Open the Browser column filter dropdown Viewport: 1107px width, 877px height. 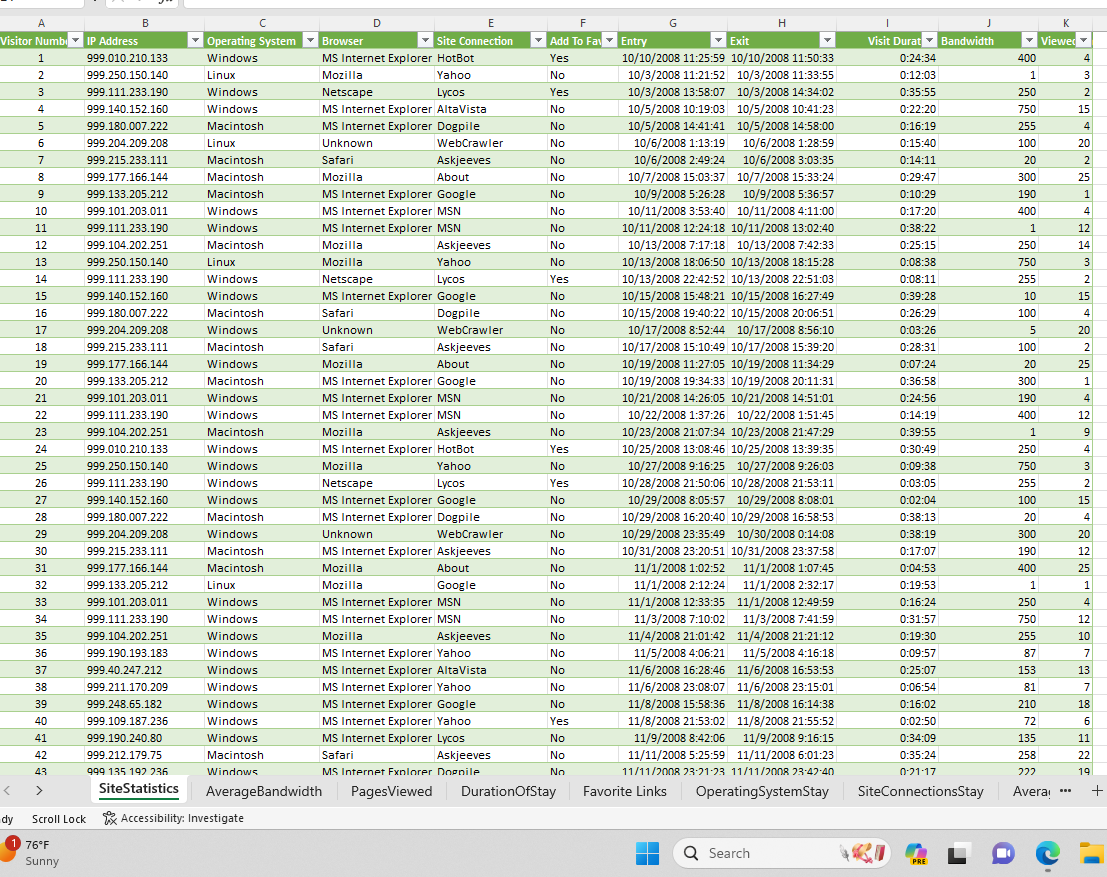coord(425,40)
